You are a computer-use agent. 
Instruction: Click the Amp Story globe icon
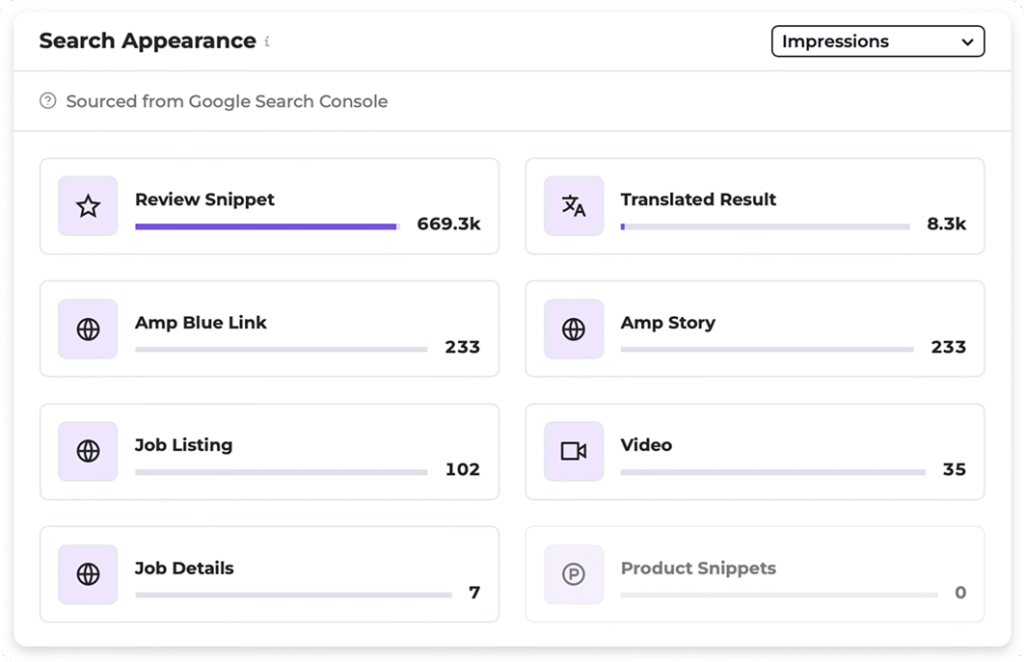[x=573, y=329]
